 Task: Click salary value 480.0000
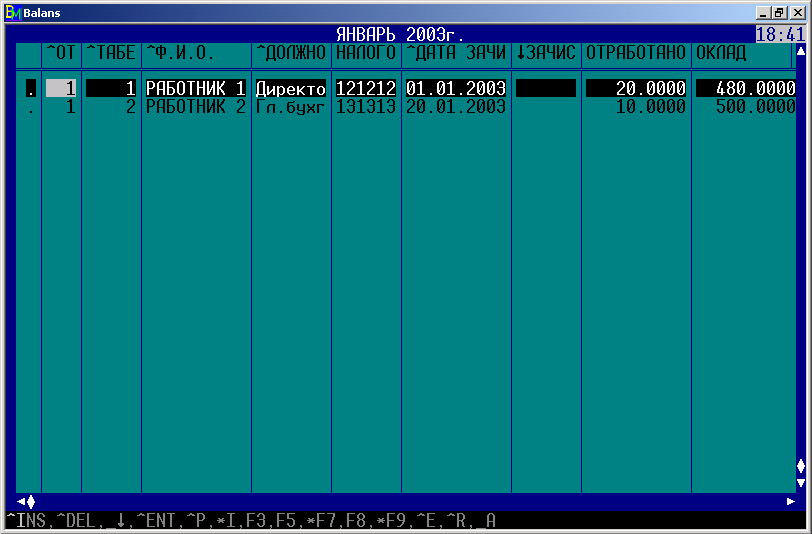[746, 88]
